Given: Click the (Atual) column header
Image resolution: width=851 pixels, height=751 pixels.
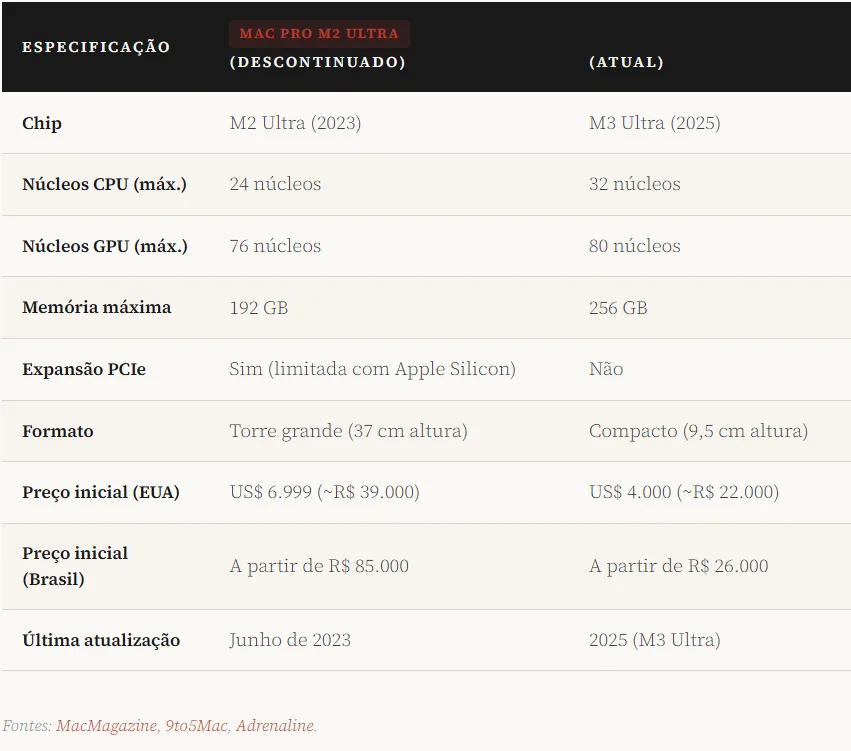Looking at the screenshot, I should 626,62.
